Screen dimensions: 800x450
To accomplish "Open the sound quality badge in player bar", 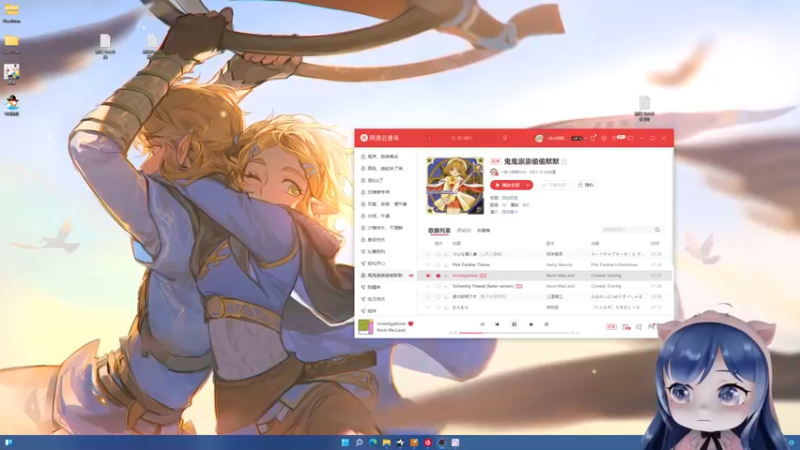I will [611, 327].
